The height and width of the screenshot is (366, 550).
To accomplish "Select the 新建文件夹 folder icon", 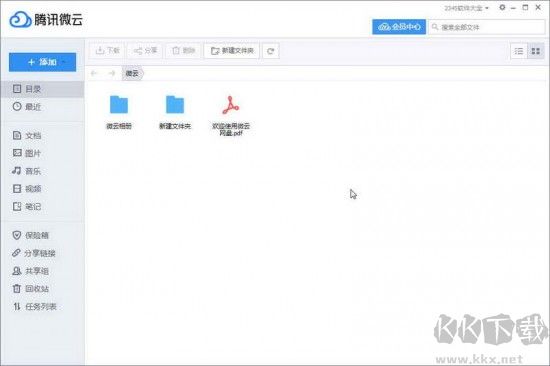I will point(175,105).
